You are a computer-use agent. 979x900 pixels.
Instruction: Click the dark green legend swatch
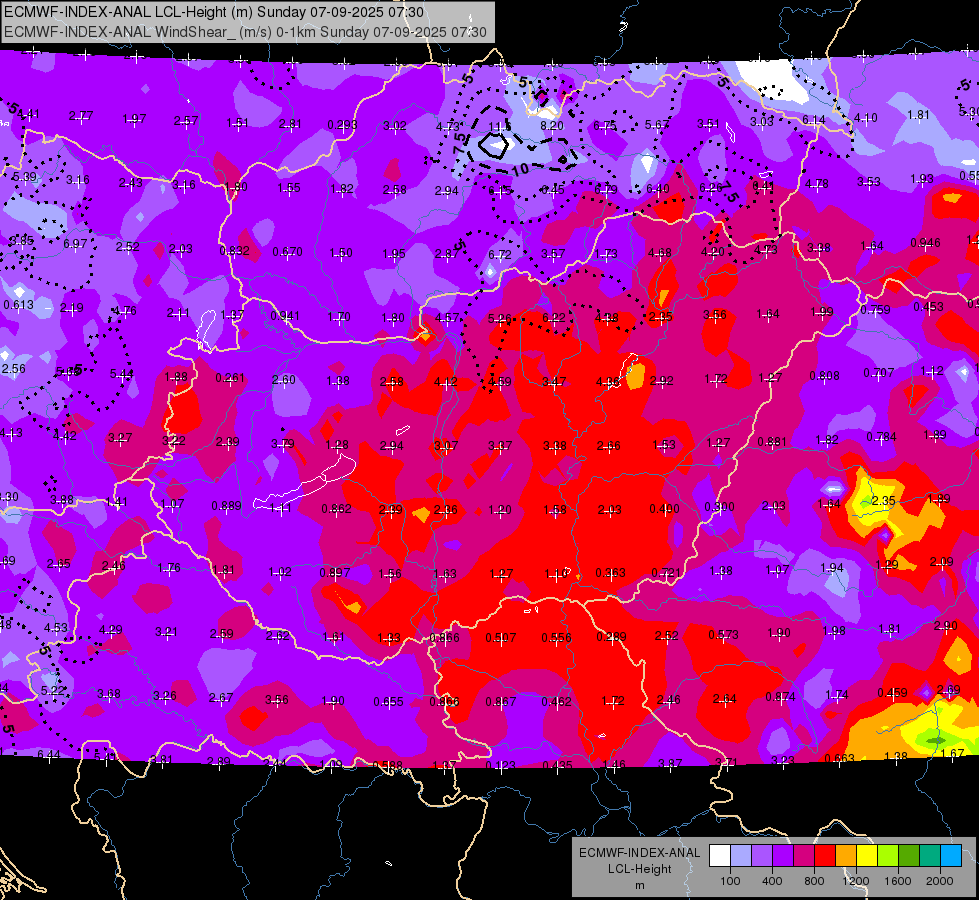tap(909, 856)
